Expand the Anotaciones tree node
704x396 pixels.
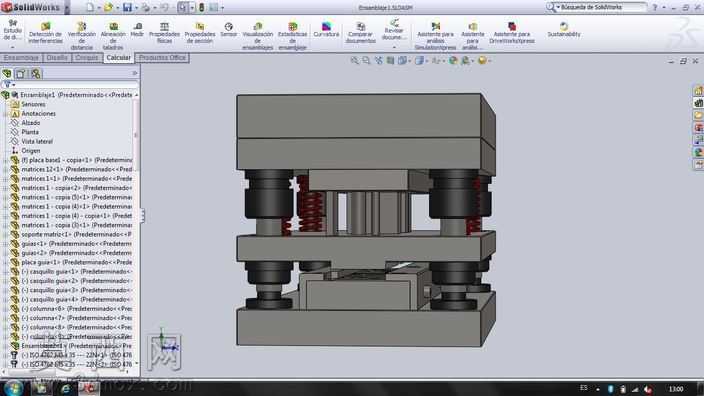(x=5, y=114)
